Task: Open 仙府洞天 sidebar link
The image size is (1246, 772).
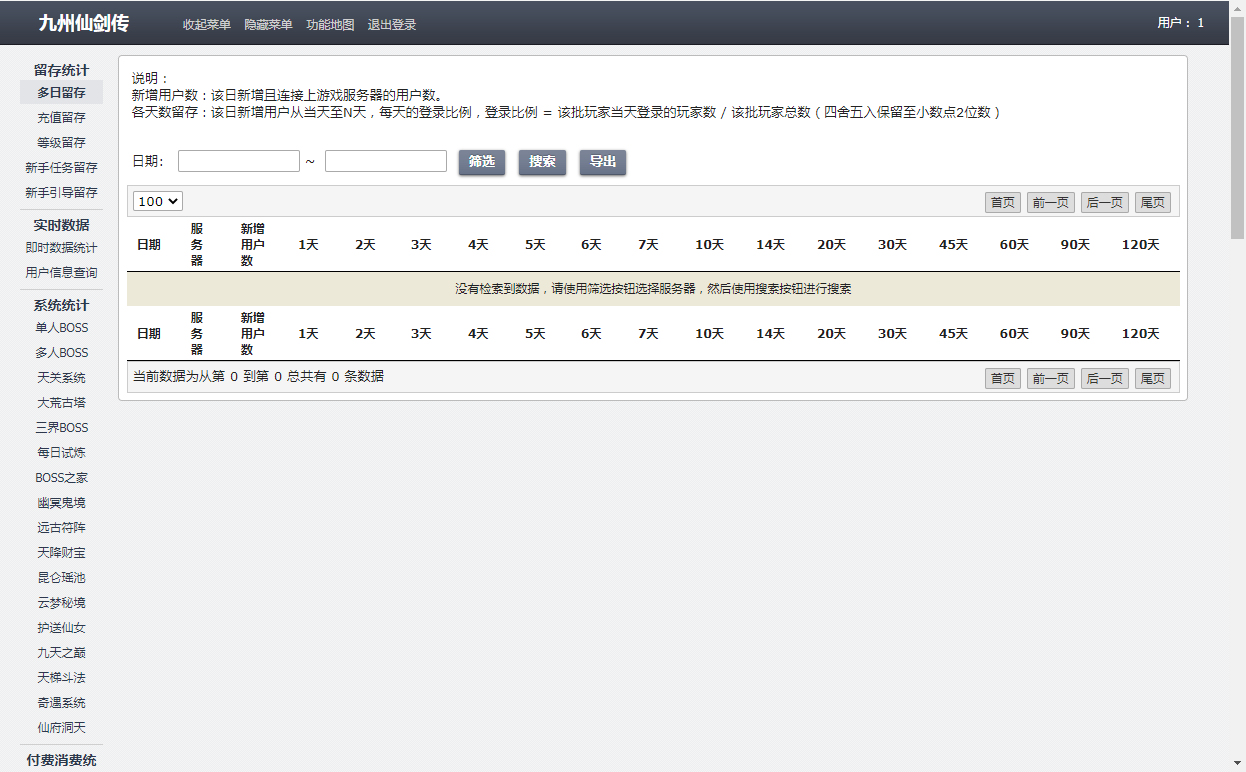Action: click(x=61, y=727)
